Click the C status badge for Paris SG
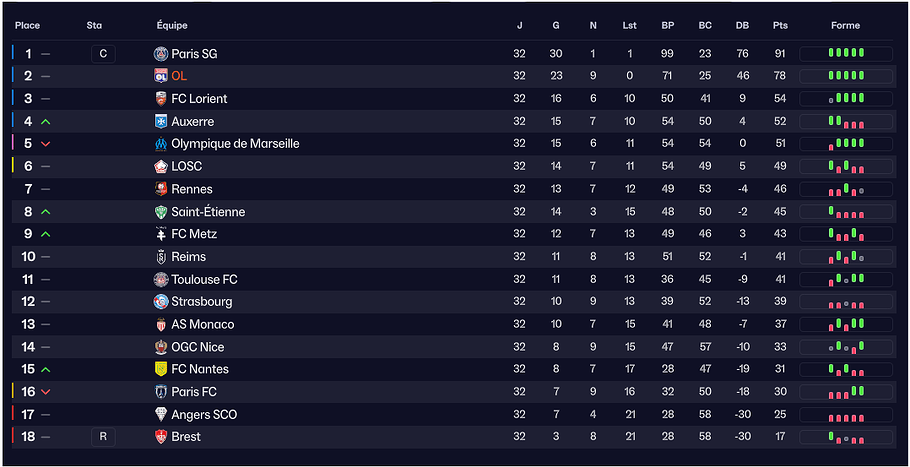Viewport: 910px width, 467px height. tap(103, 54)
